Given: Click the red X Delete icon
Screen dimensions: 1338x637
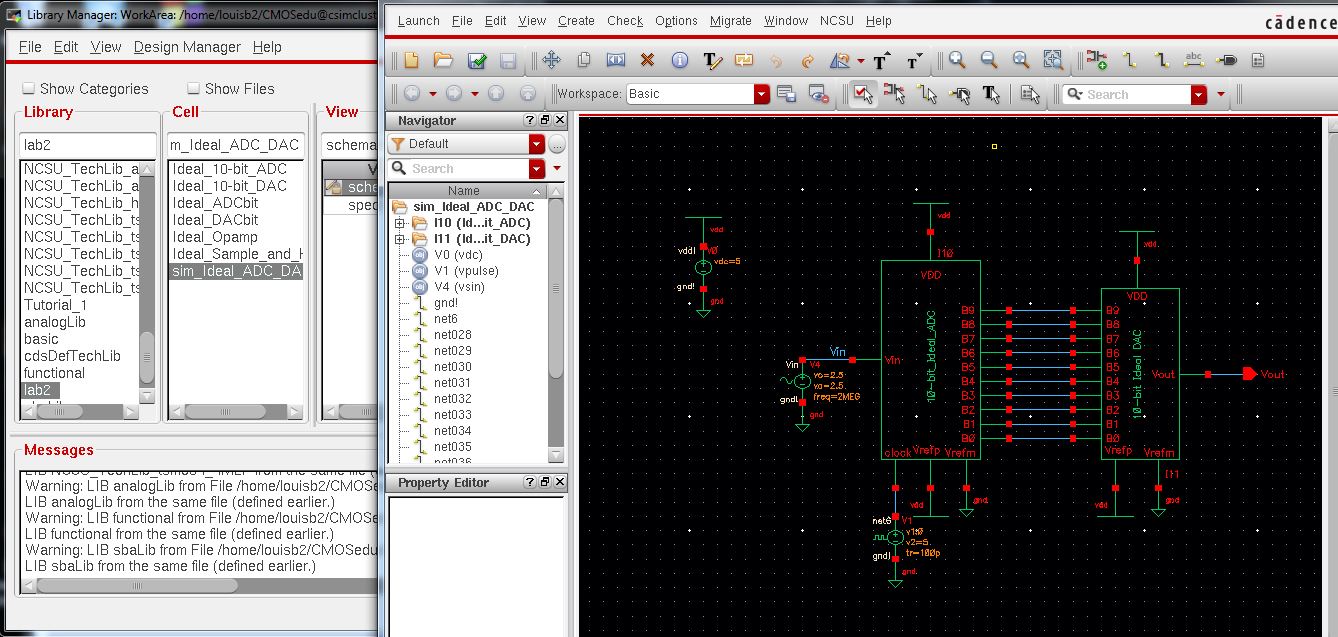Looking at the screenshot, I should [x=647, y=61].
